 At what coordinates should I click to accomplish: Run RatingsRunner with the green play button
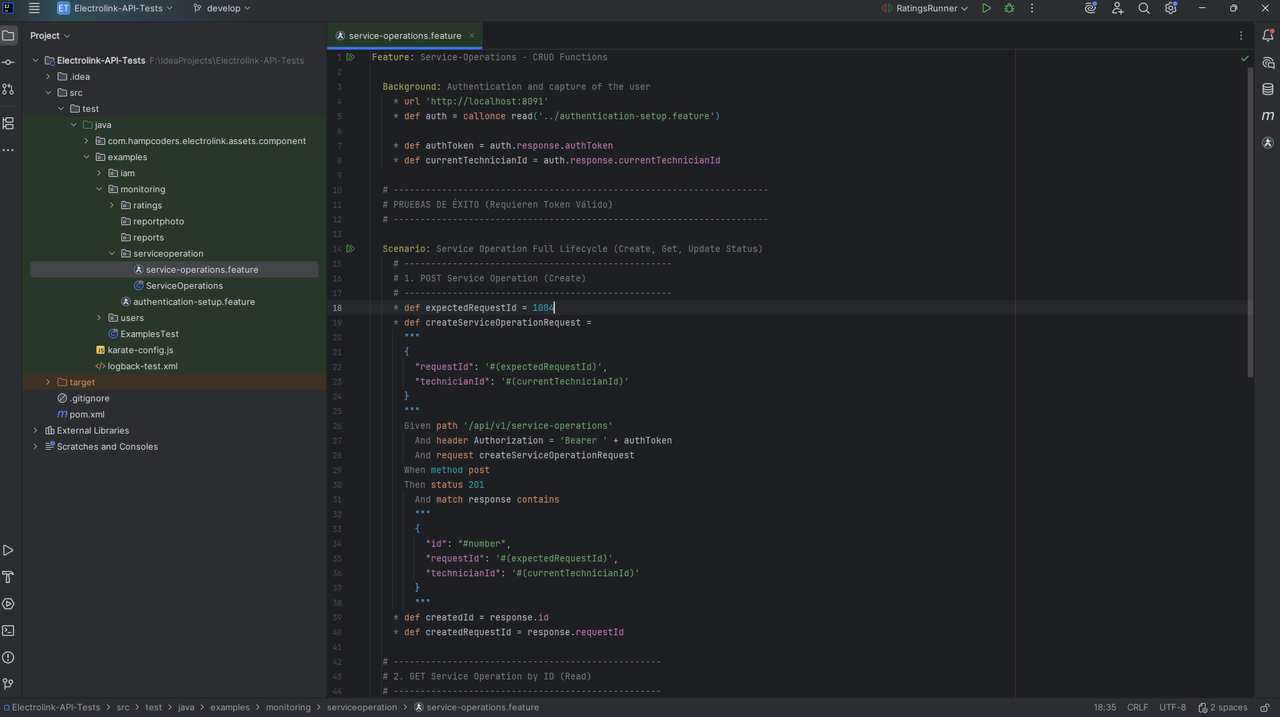point(986,8)
